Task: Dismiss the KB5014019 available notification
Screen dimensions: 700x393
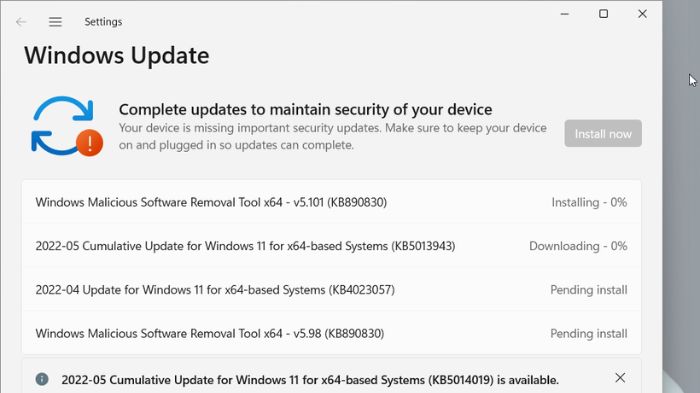Action: [x=620, y=378]
